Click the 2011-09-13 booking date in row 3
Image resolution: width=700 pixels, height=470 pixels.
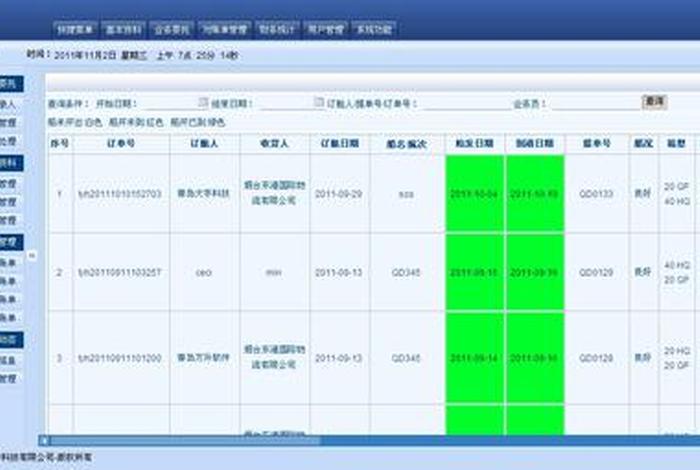pyautogui.click(x=338, y=358)
